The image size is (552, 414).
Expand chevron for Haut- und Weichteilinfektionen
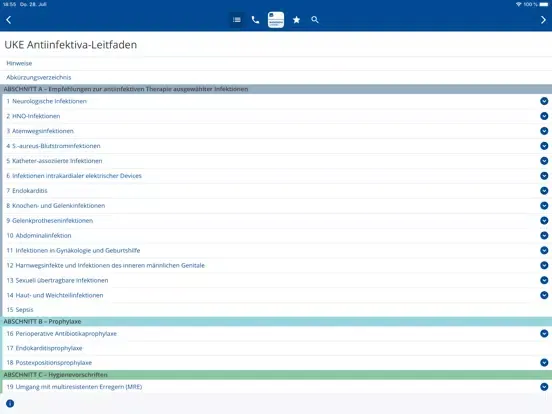(x=544, y=295)
